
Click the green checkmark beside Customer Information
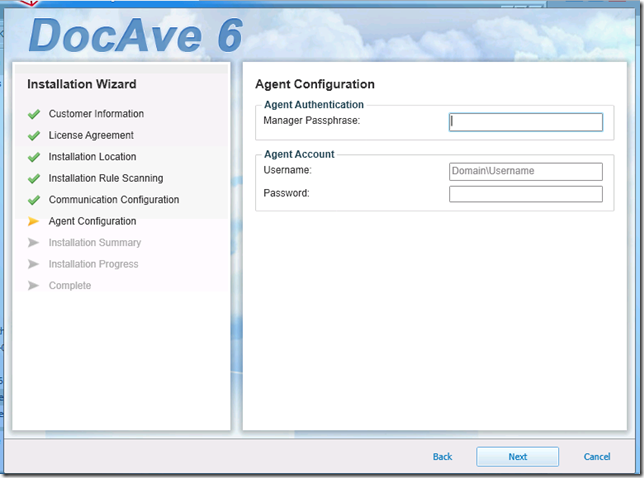[x=34, y=114]
